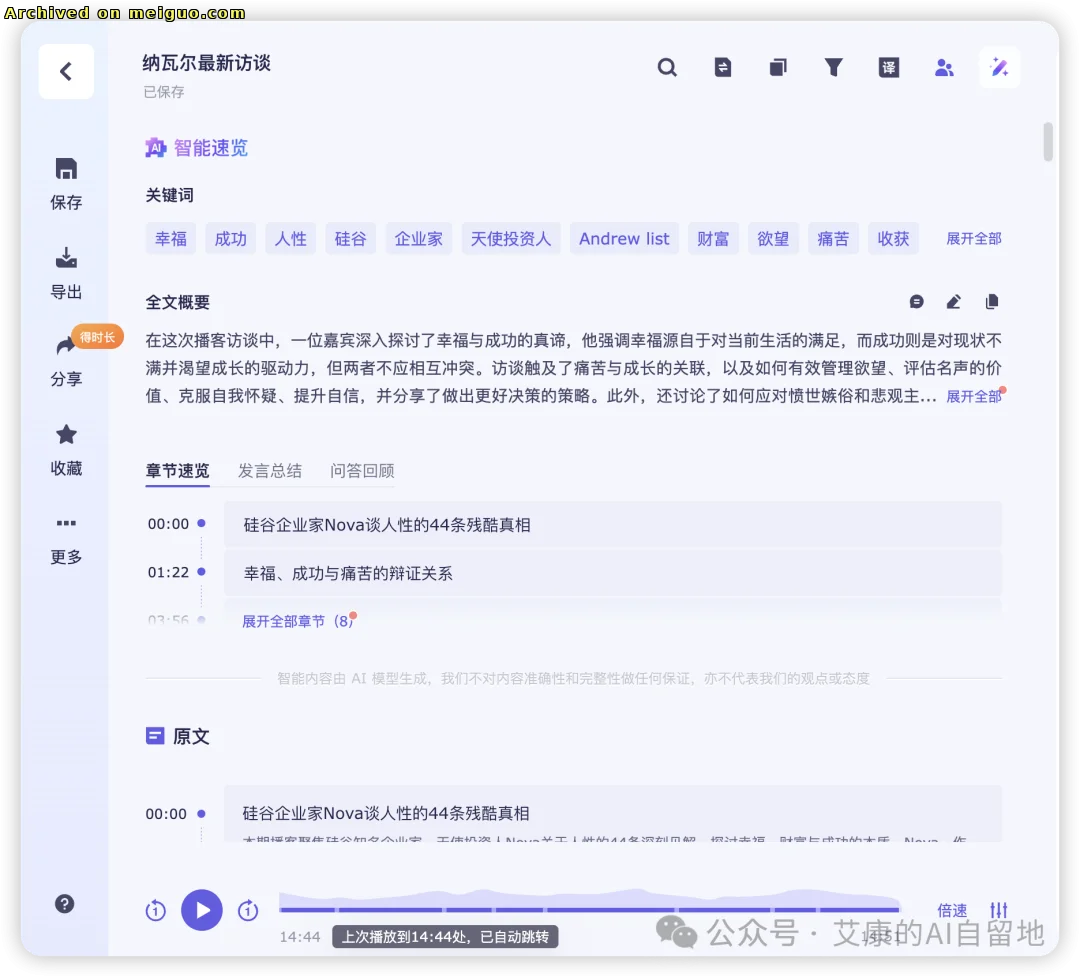Select the keyword chip 幸福
The width and height of the screenshot is (1080, 977).
tap(170, 238)
